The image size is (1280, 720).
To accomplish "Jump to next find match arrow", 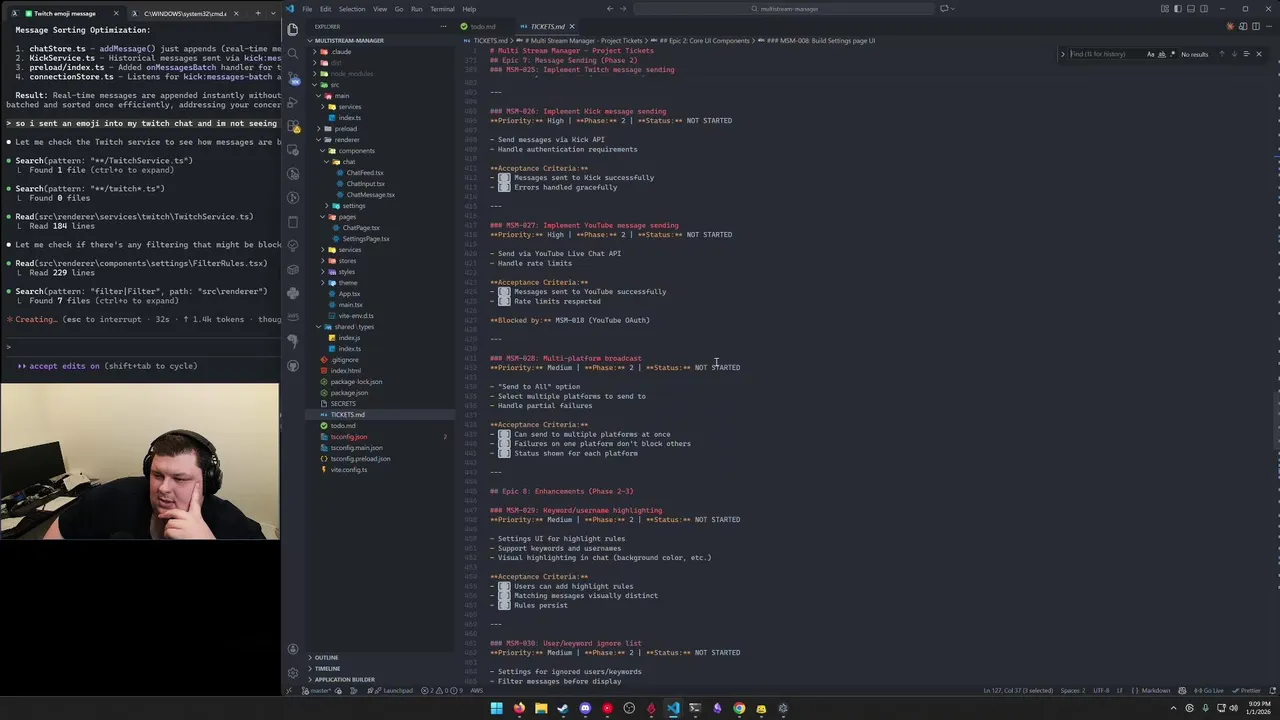I will tap(1234, 54).
